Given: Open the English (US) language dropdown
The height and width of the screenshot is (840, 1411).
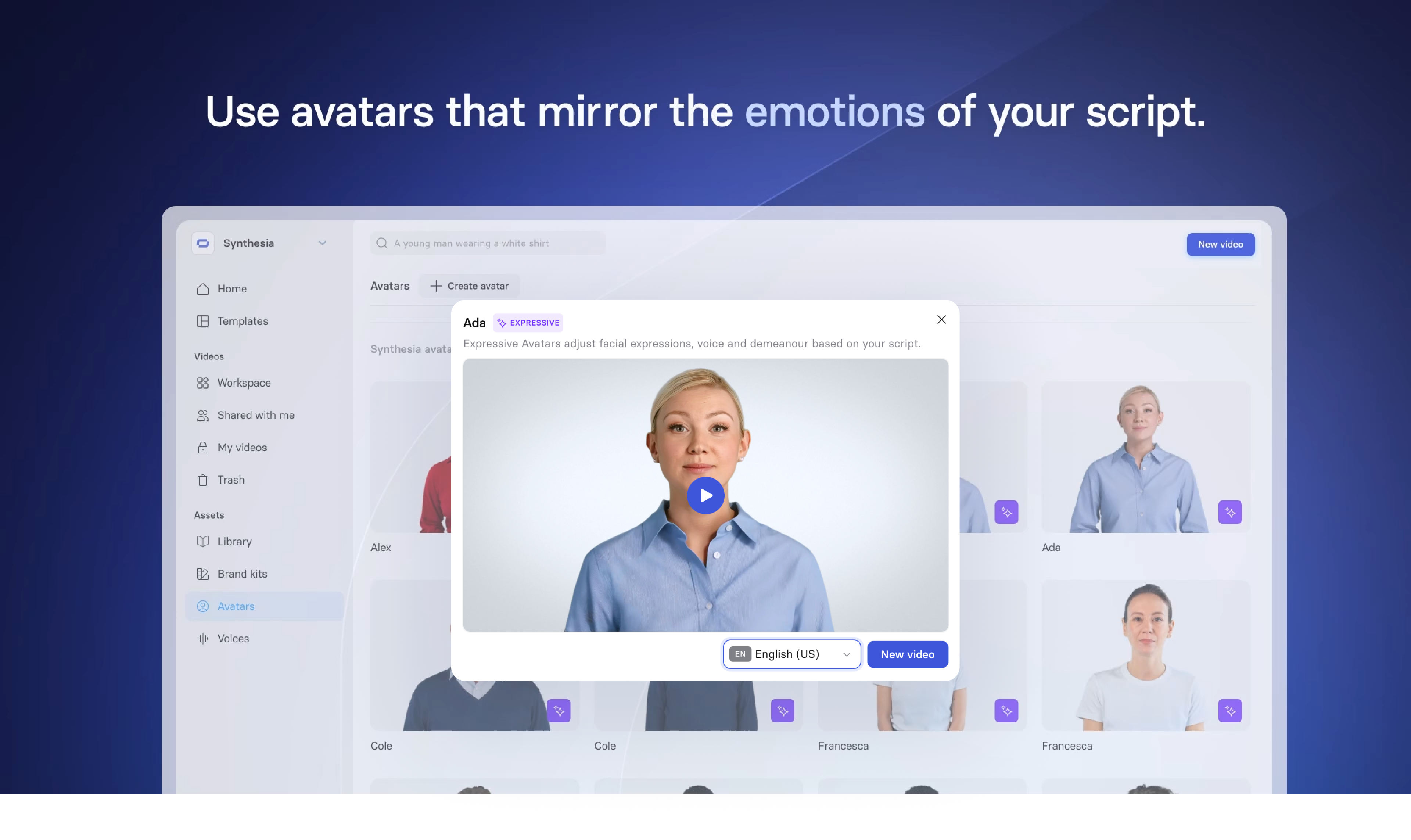Looking at the screenshot, I should (x=790, y=654).
